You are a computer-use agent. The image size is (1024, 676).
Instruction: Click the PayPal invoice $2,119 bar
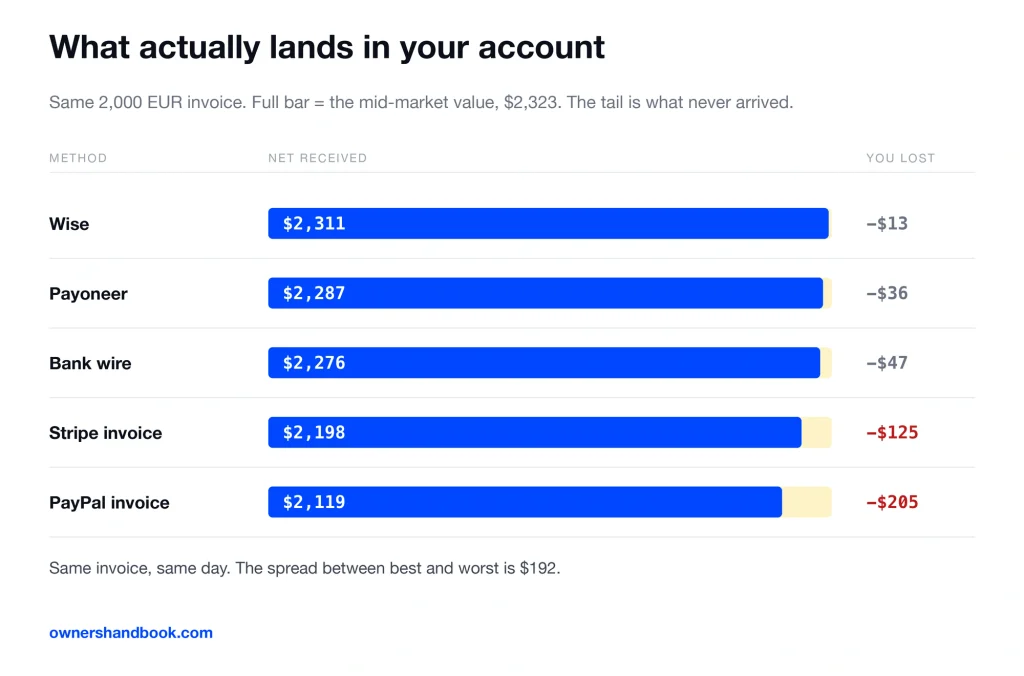click(x=524, y=502)
